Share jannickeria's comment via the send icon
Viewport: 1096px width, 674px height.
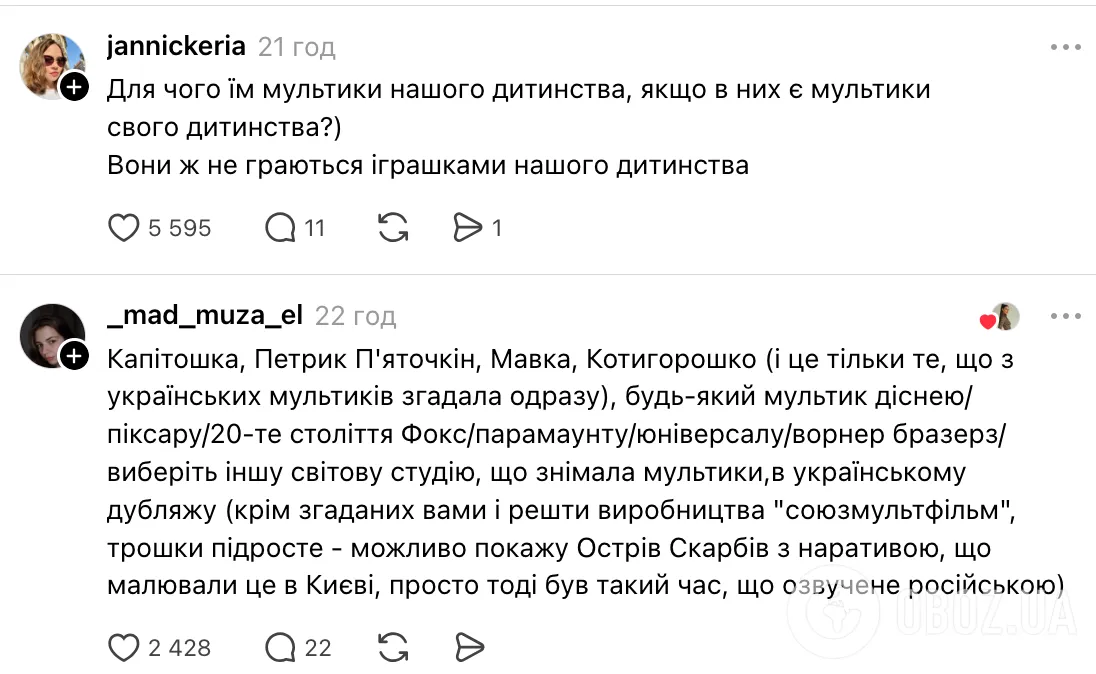coord(469,227)
